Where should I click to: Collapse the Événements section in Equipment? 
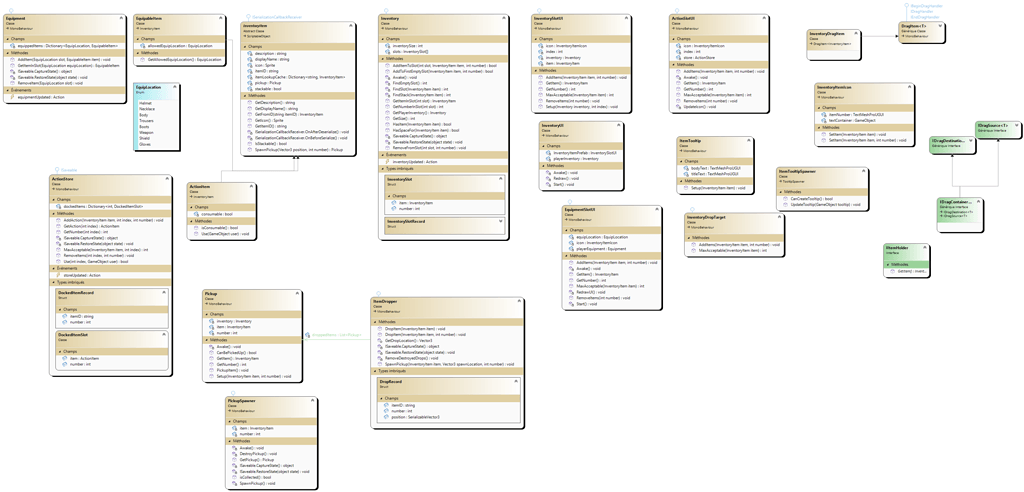coord(8,90)
